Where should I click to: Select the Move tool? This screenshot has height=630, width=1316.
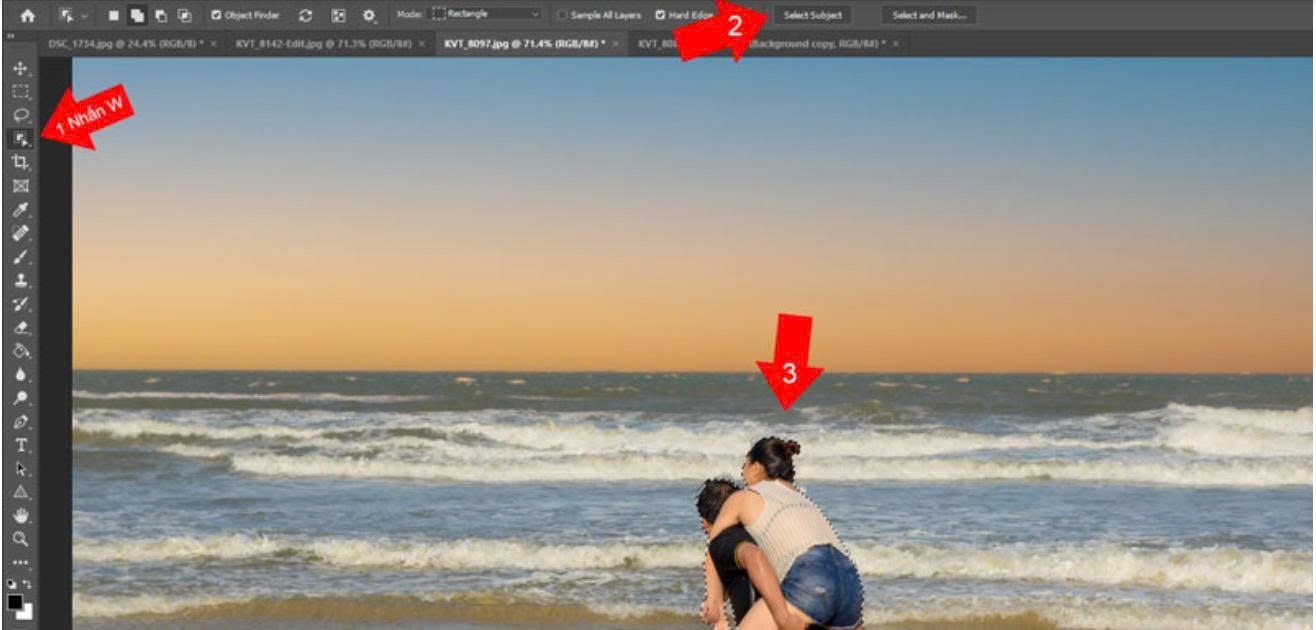(20, 68)
